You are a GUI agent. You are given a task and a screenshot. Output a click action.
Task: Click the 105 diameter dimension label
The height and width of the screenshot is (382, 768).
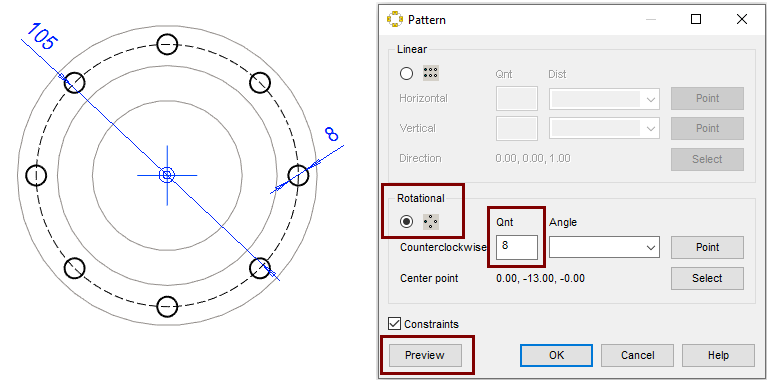pos(41,36)
